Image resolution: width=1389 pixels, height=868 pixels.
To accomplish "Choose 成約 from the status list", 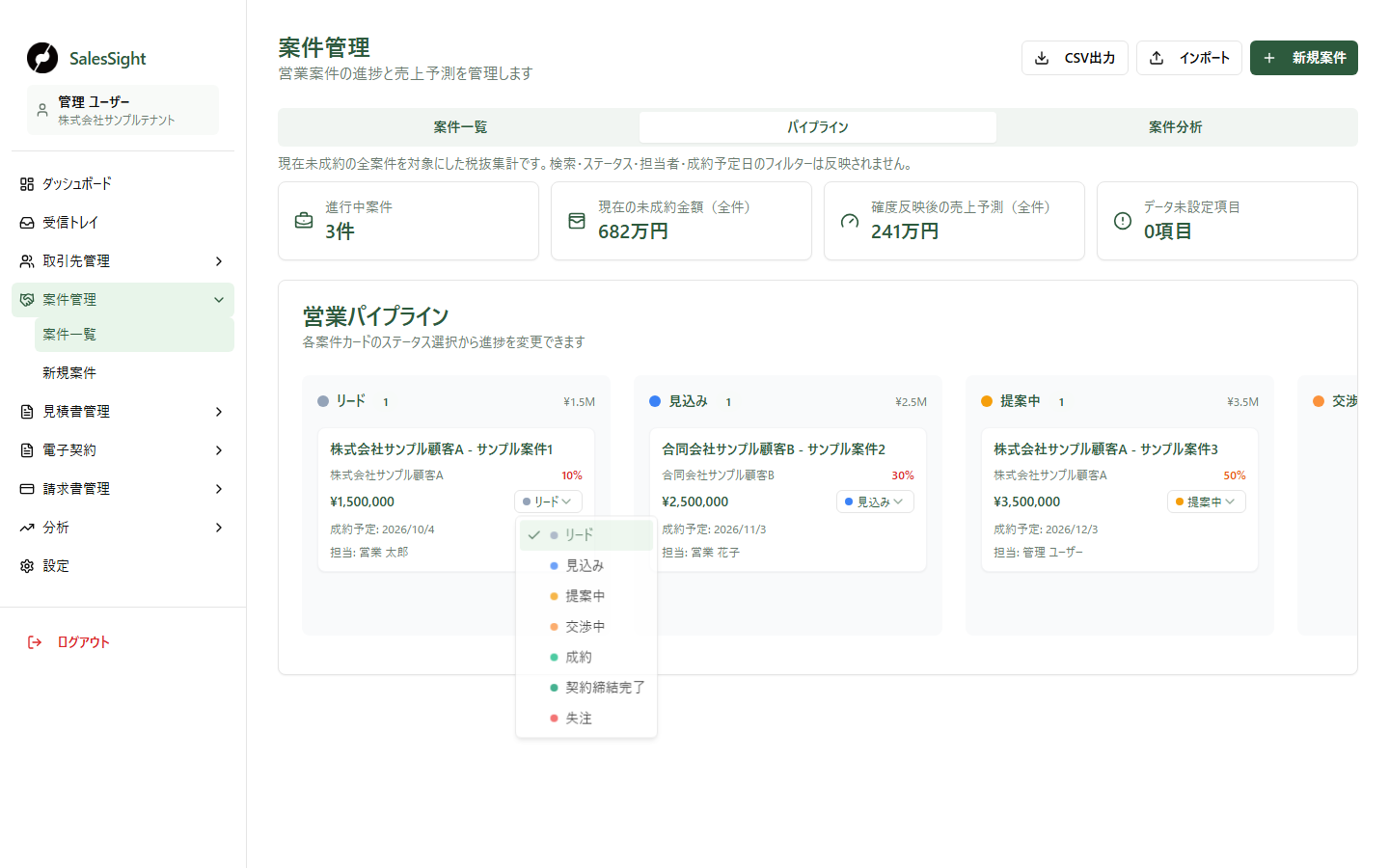I will coord(586,658).
